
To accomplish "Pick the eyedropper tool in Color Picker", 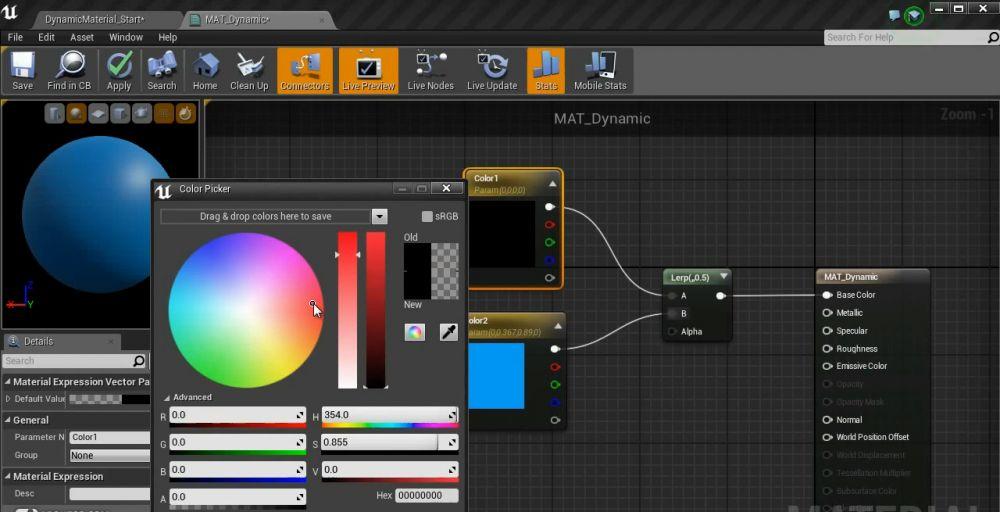I will pyautogui.click(x=448, y=332).
